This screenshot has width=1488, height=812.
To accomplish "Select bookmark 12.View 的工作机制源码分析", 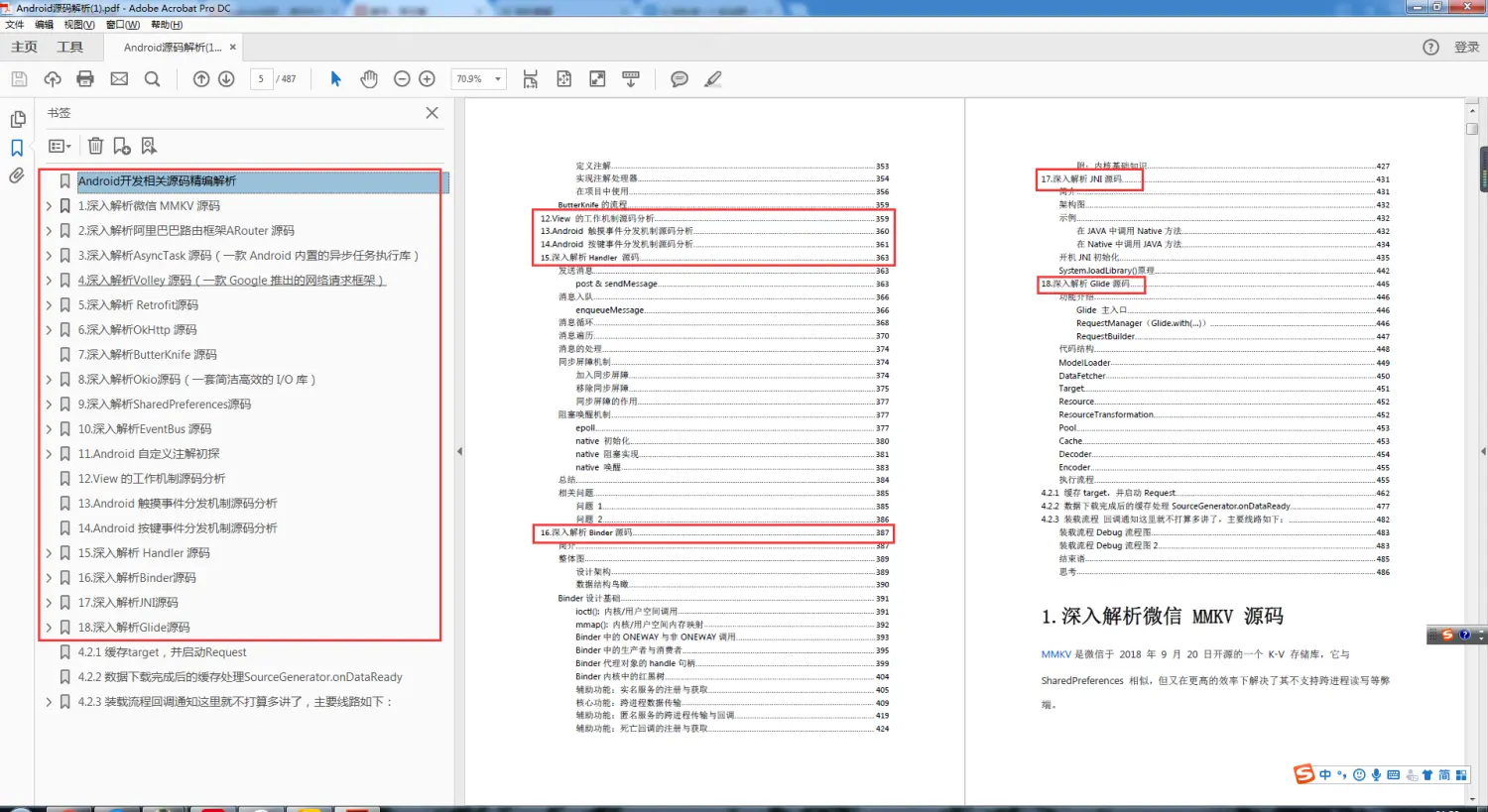I will coord(152,479).
